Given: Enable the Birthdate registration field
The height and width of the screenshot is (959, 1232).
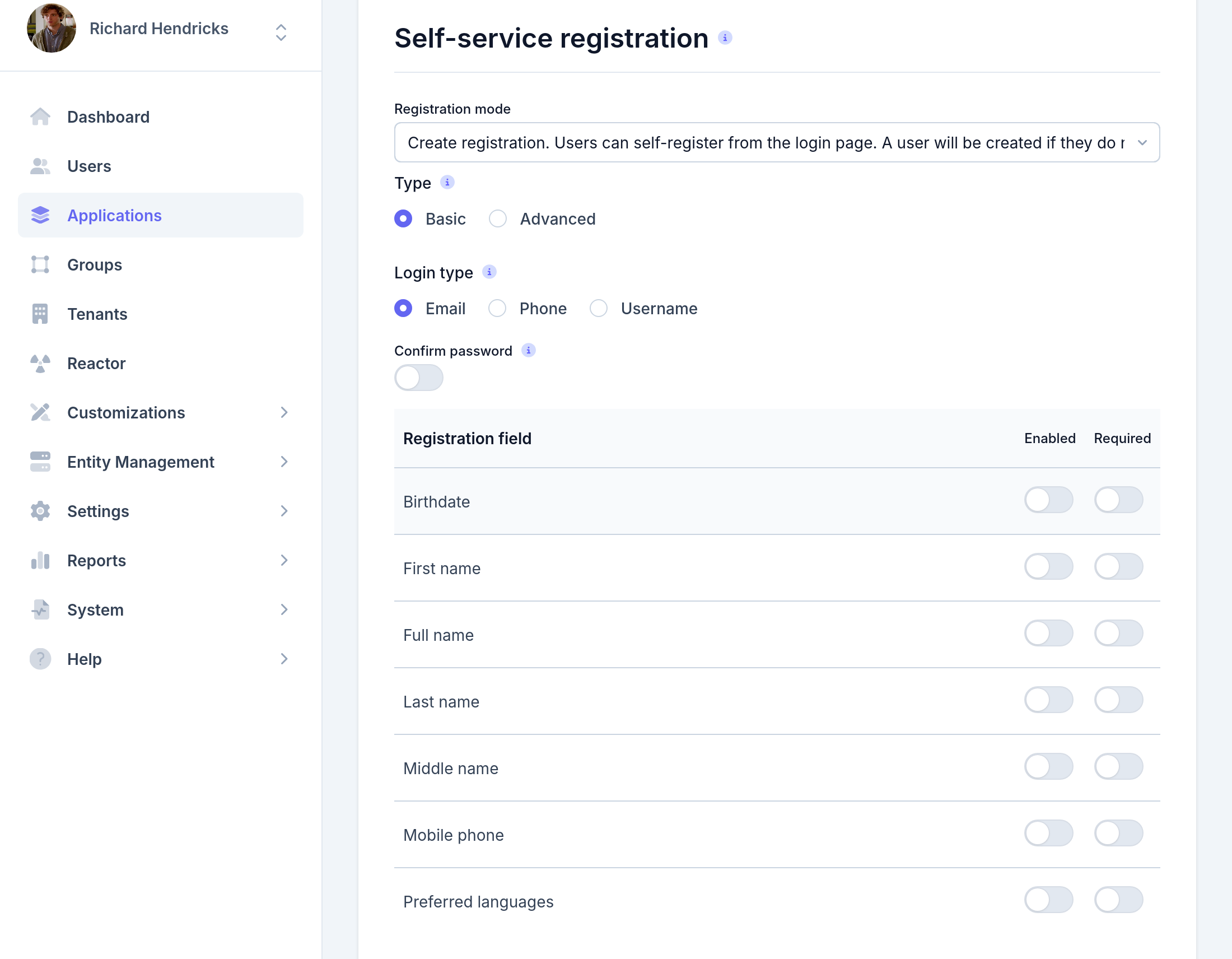Looking at the screenshot, I should coord(1049,500).
